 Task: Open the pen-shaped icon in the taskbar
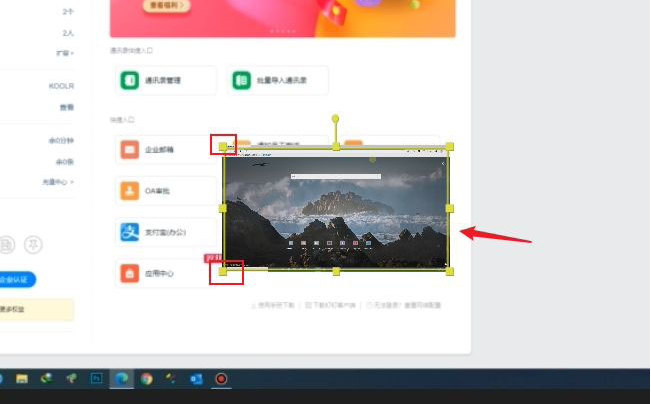coord(171,378)
